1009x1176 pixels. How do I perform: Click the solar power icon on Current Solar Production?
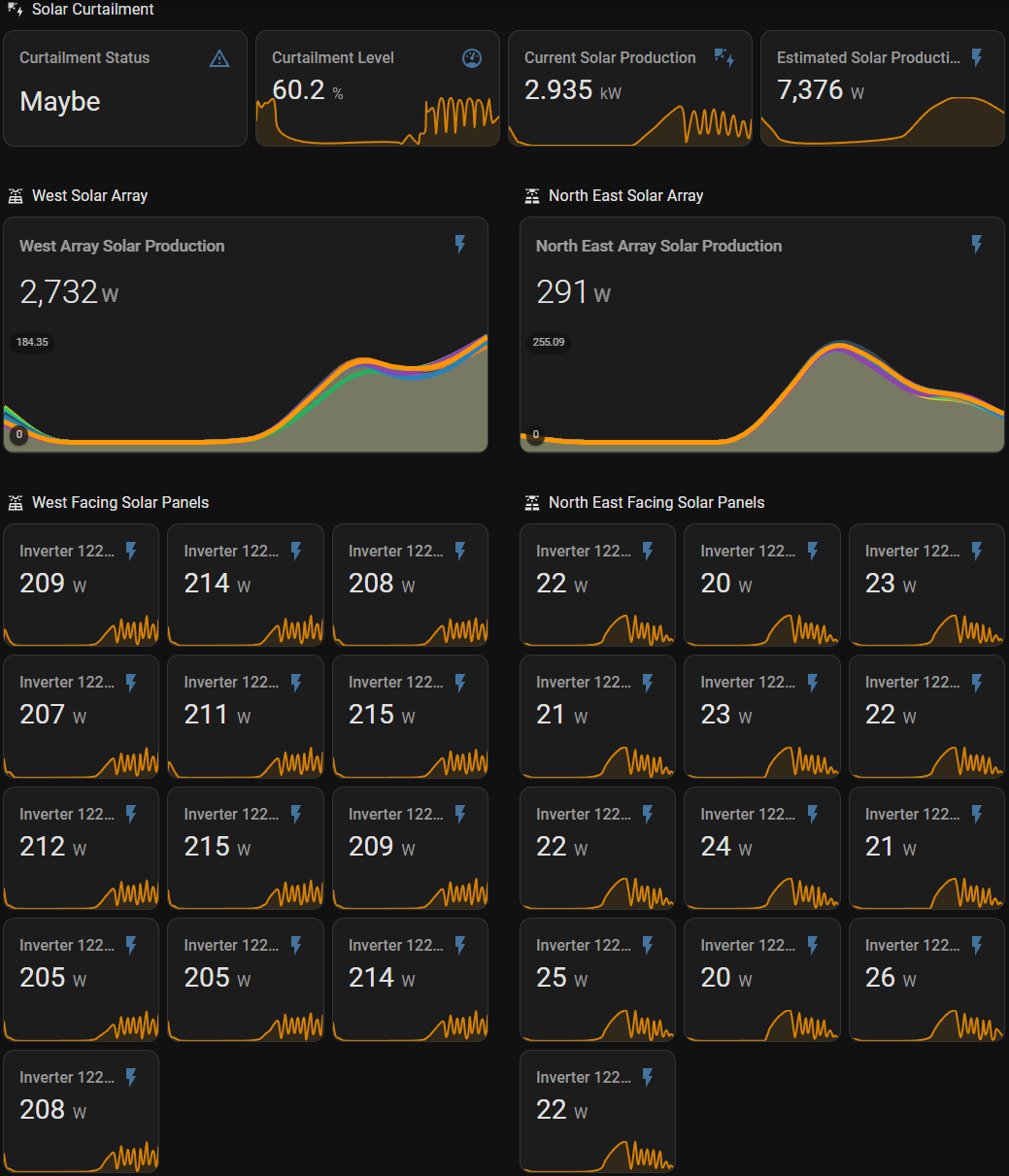(x=723, y=57)
